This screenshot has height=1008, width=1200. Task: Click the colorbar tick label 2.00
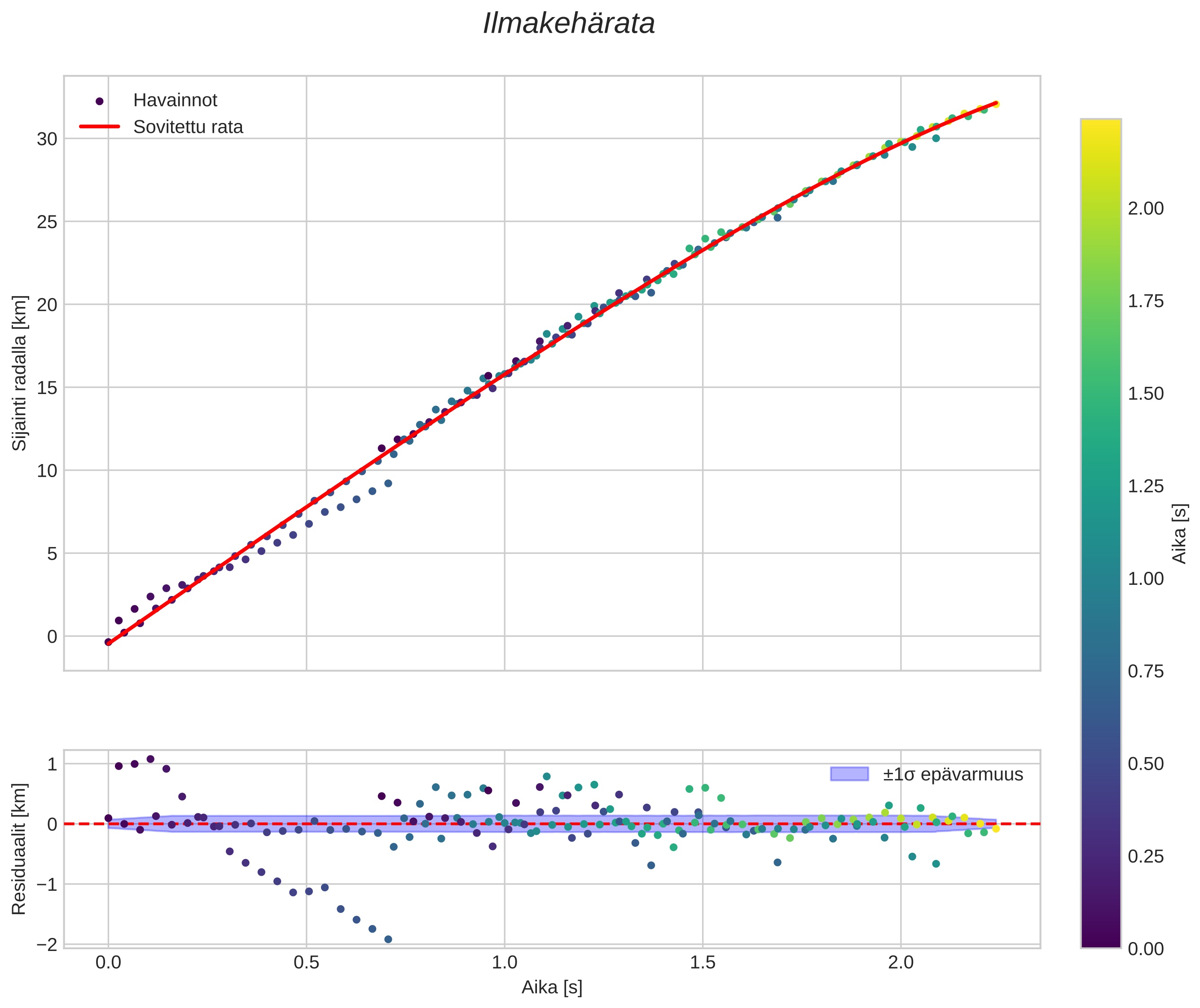pos(1145,209)
